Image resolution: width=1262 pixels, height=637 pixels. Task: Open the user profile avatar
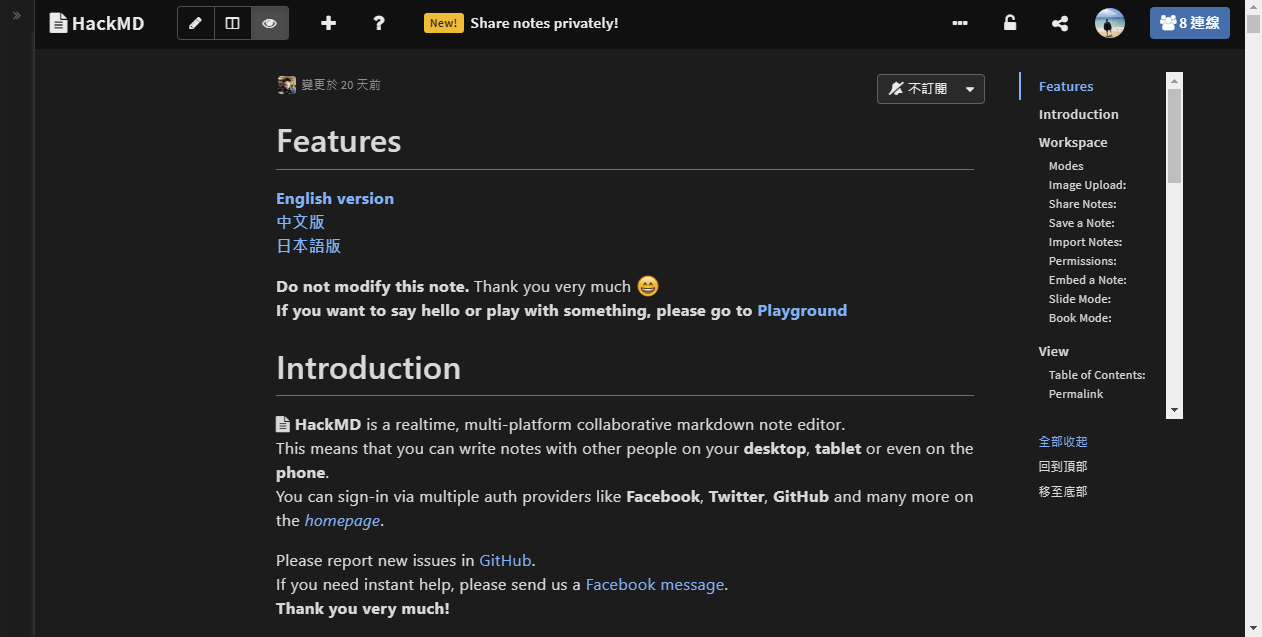click(1110, 23)
